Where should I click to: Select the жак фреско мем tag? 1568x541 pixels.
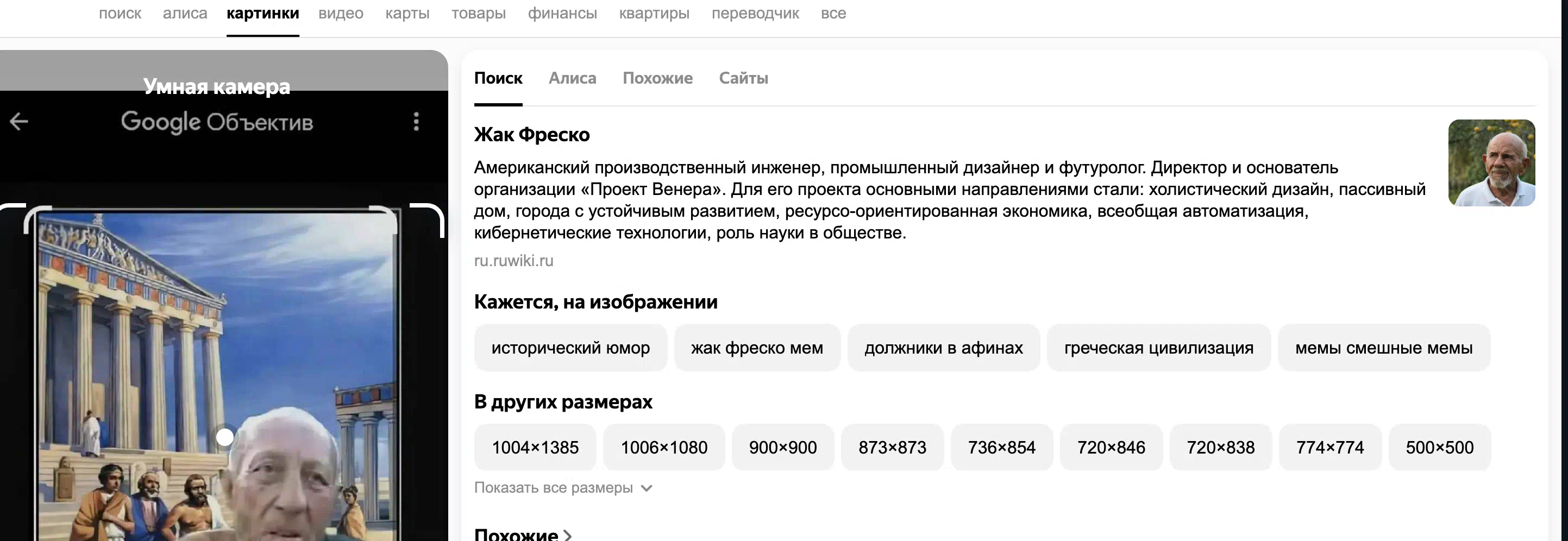[x=757, y=348]
